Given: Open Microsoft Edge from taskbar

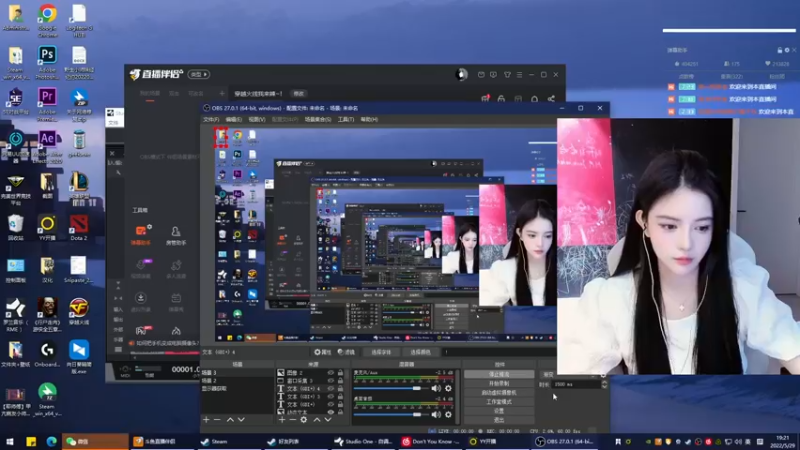Looking at the screenshot, I should click(51, 442).
